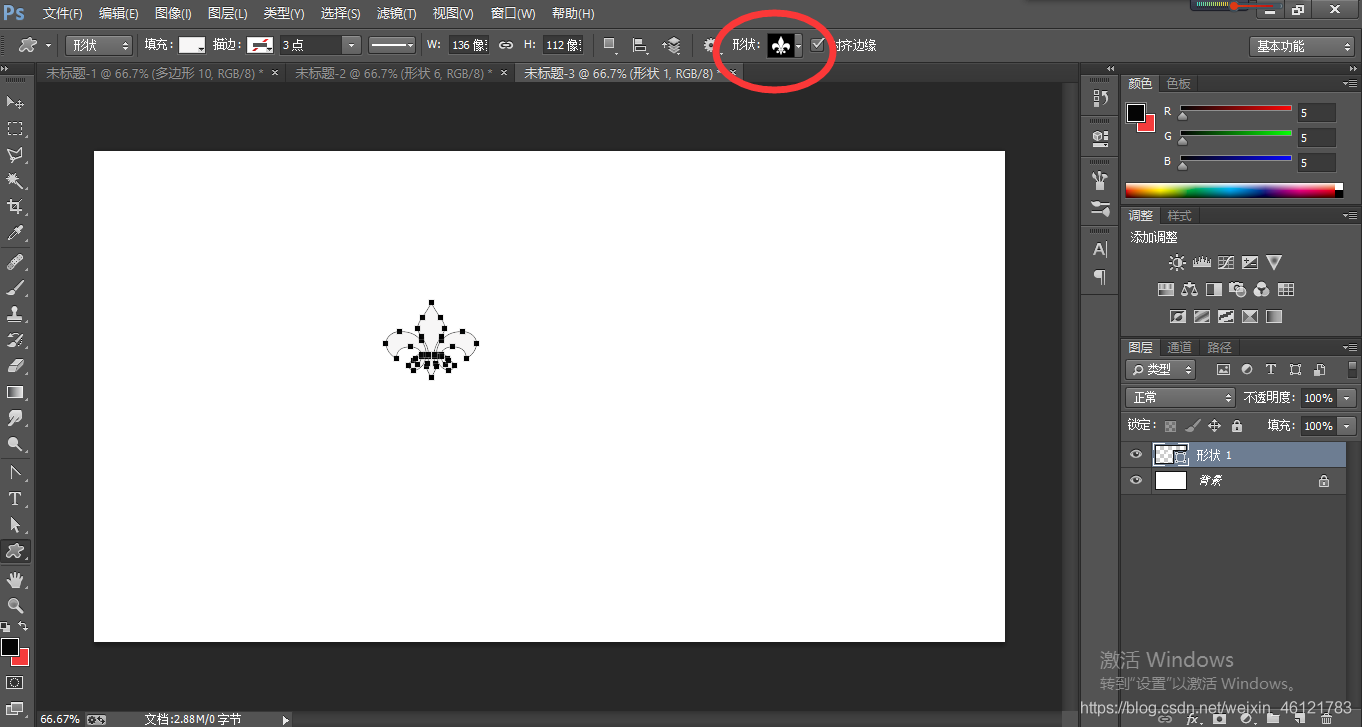Open path arrangement stack icon
This screenshot has height=727, width=1362.
(672, 45)
